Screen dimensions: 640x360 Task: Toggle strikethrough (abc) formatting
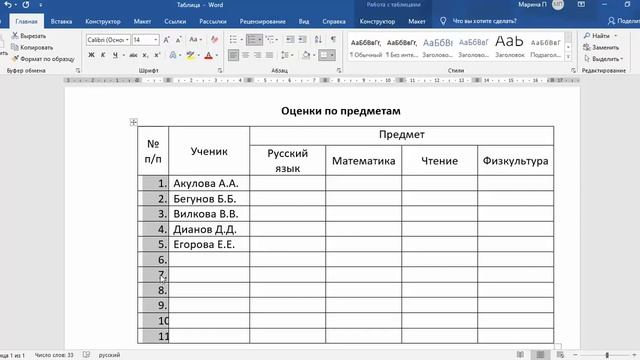133,55
